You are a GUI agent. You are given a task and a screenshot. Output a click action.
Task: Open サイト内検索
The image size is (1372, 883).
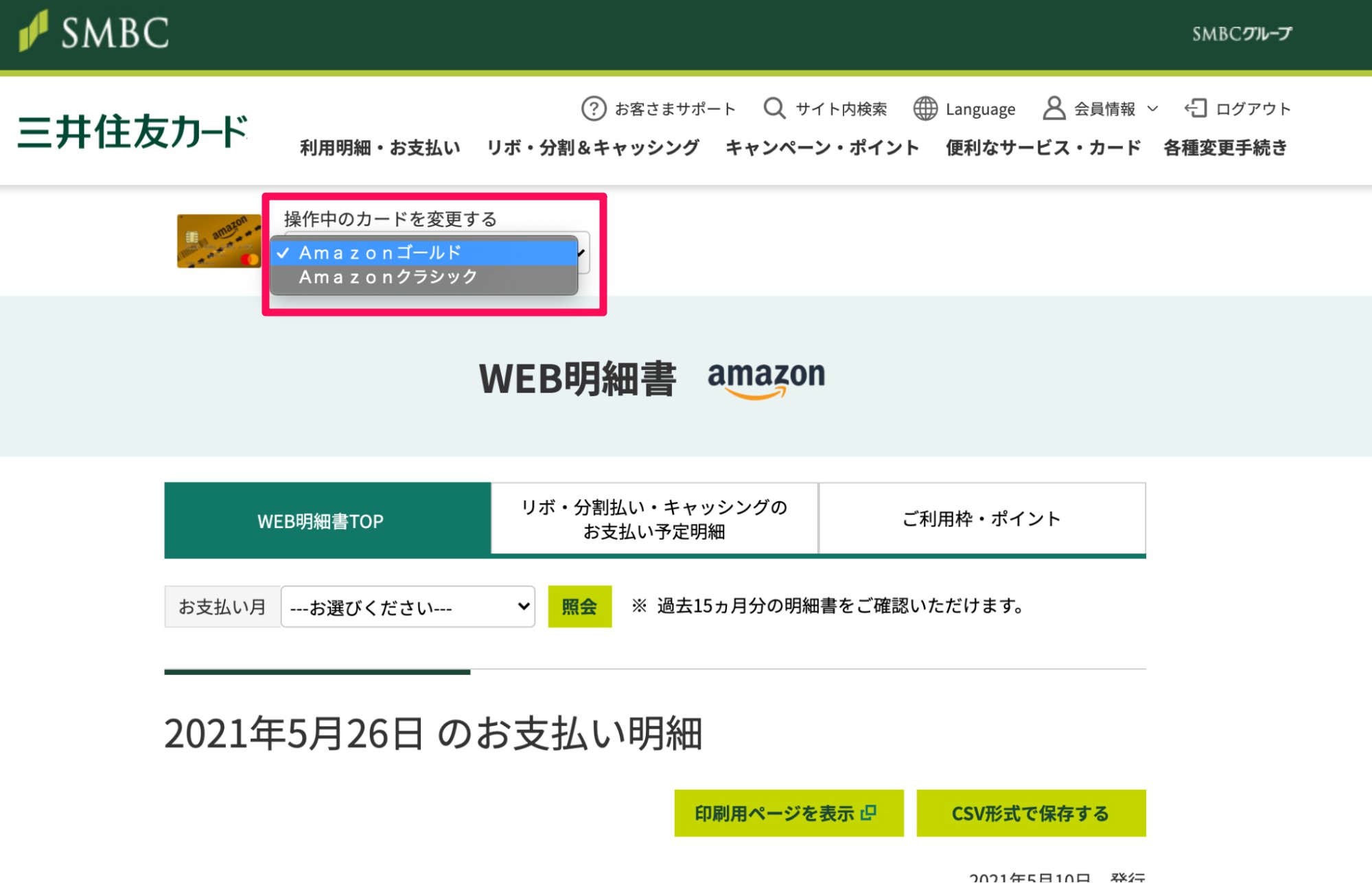click(841, 108)
